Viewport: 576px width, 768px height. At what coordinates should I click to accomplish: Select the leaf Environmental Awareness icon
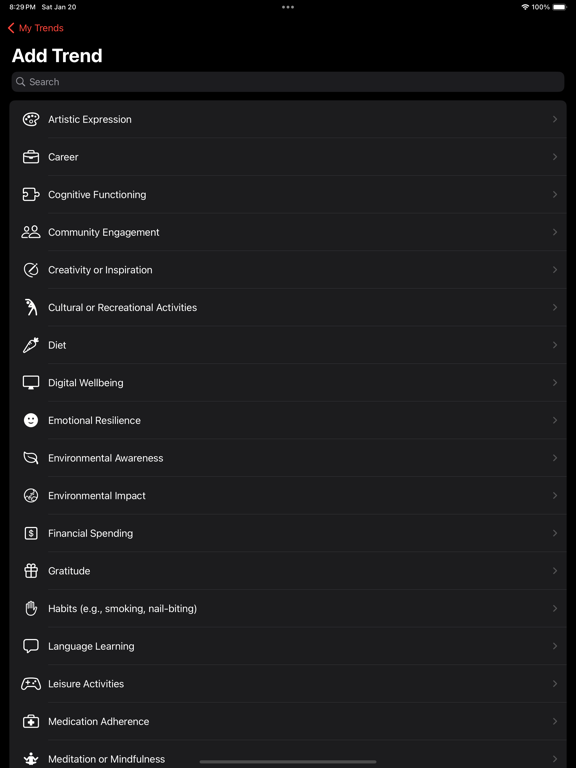(x=31, y=458)
